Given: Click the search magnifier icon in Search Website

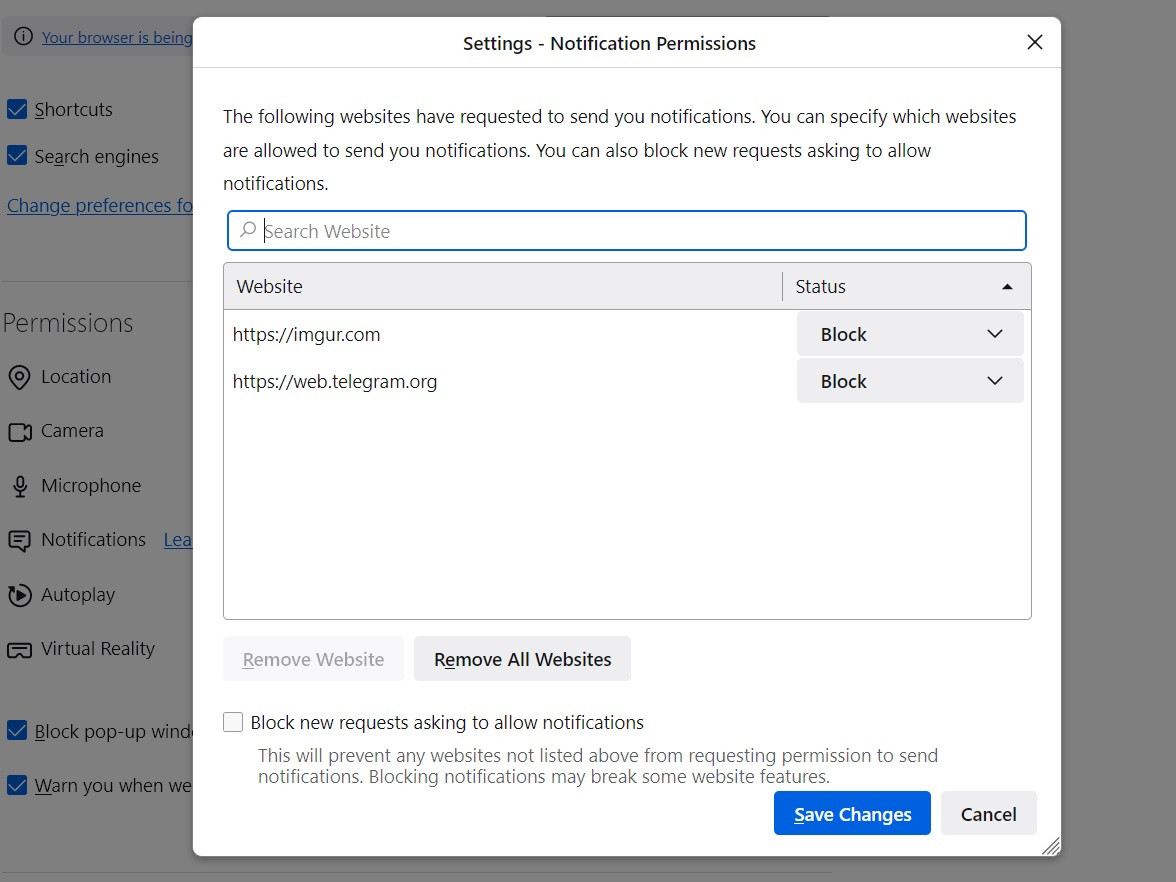Looking at the screenshot, I should pos(248,230).
